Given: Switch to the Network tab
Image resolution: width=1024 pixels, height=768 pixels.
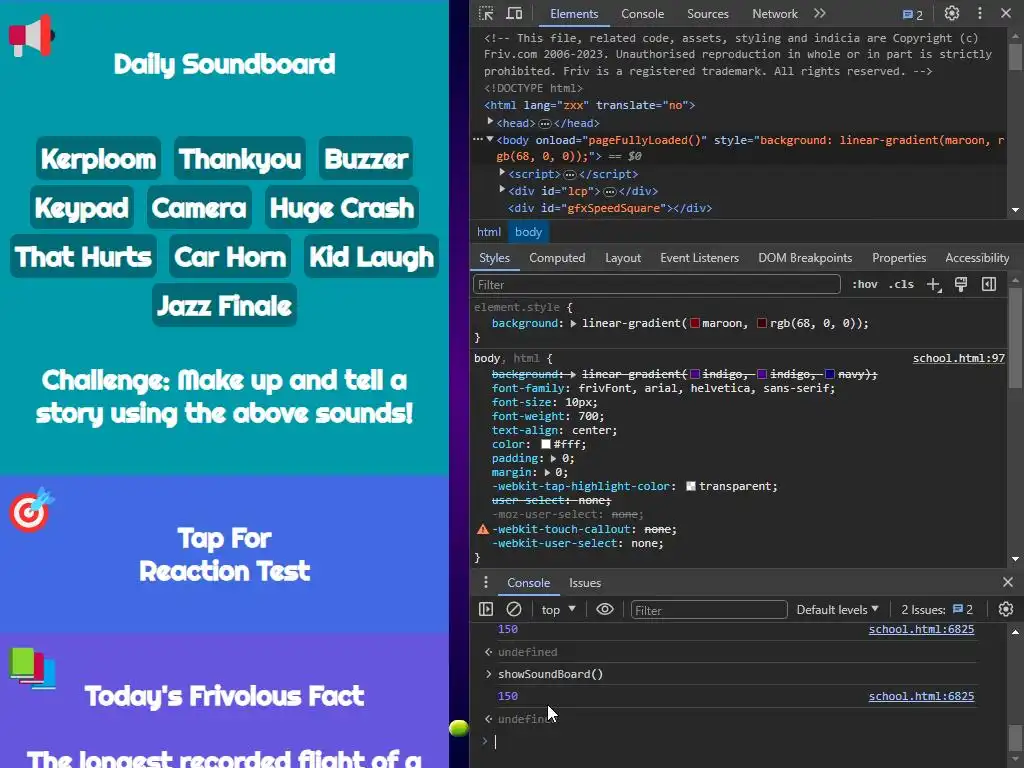Looking at the screenshot, I should click(x=775, y=14).
